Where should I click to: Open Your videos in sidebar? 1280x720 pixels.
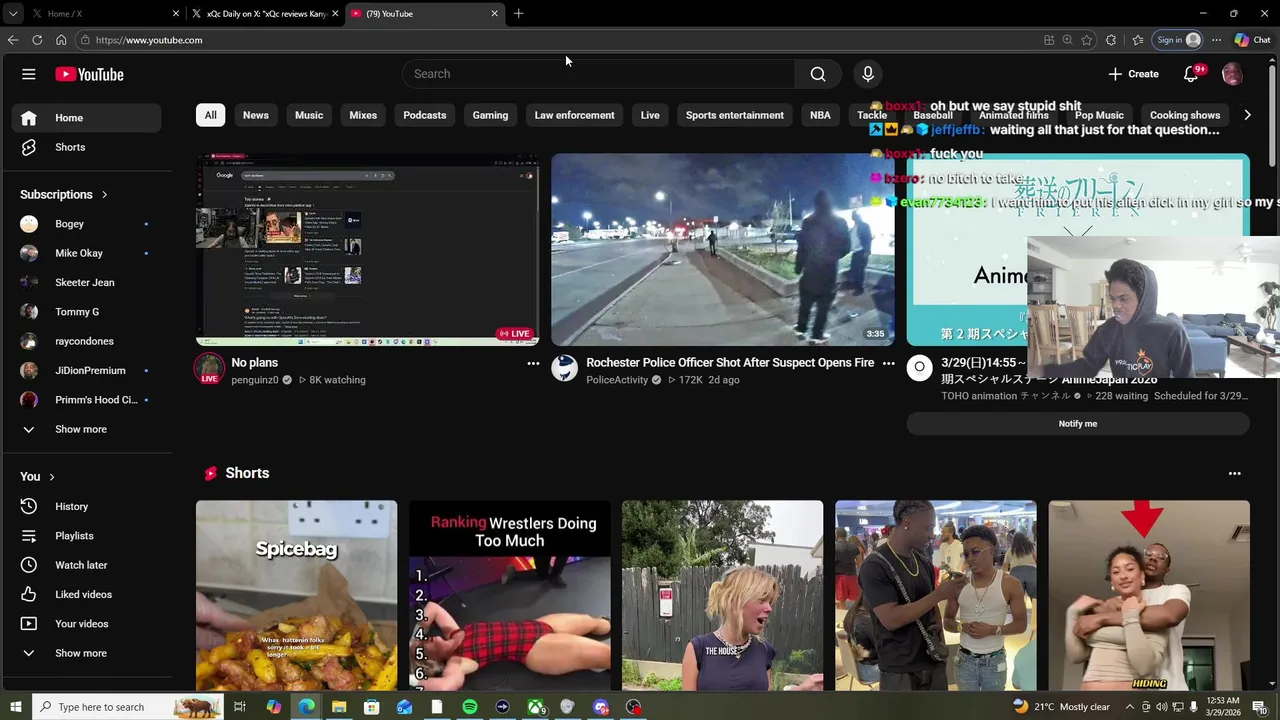point(86,624)
